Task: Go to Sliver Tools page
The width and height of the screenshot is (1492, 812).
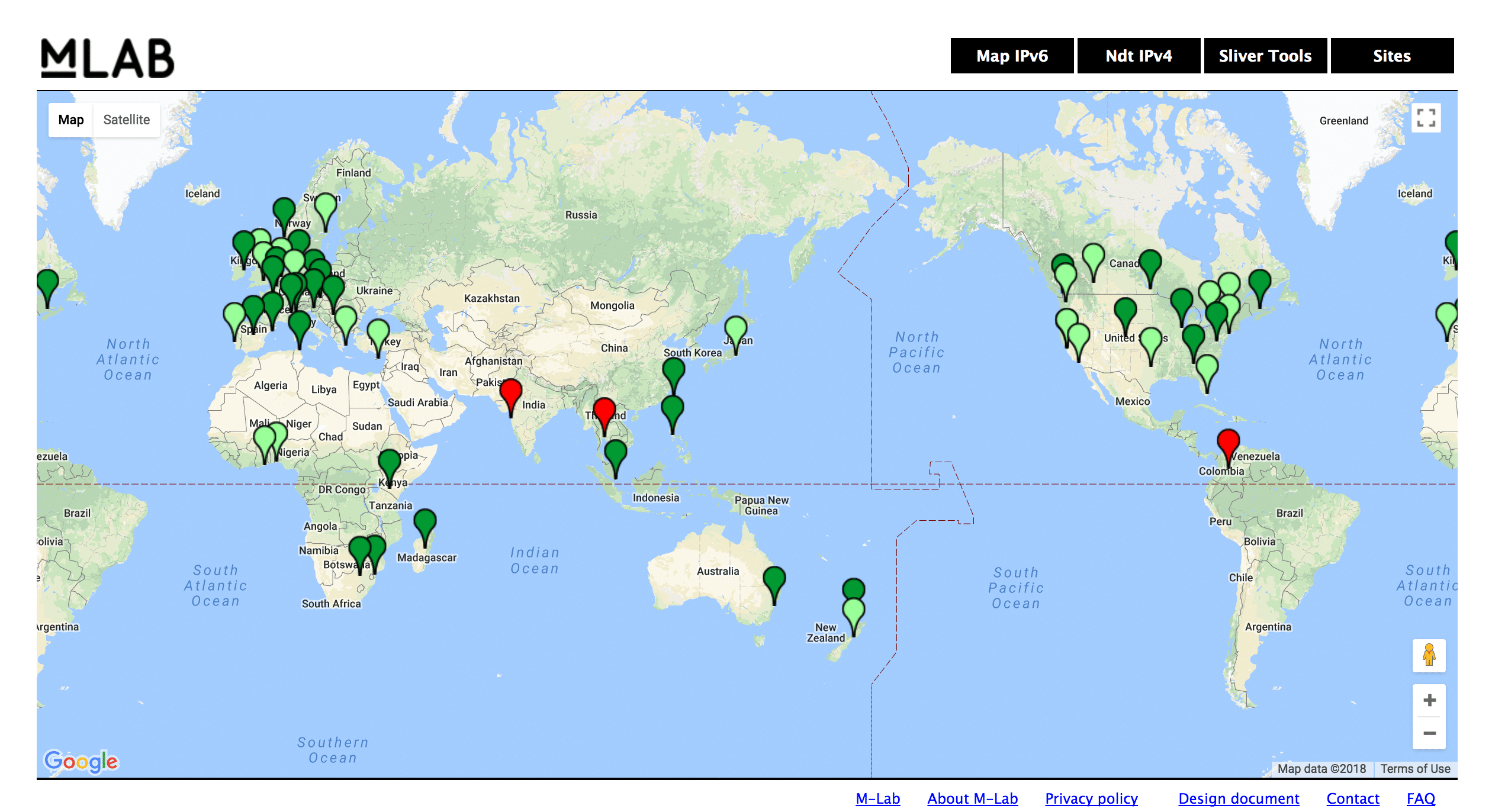Action: coord(1265,56)
